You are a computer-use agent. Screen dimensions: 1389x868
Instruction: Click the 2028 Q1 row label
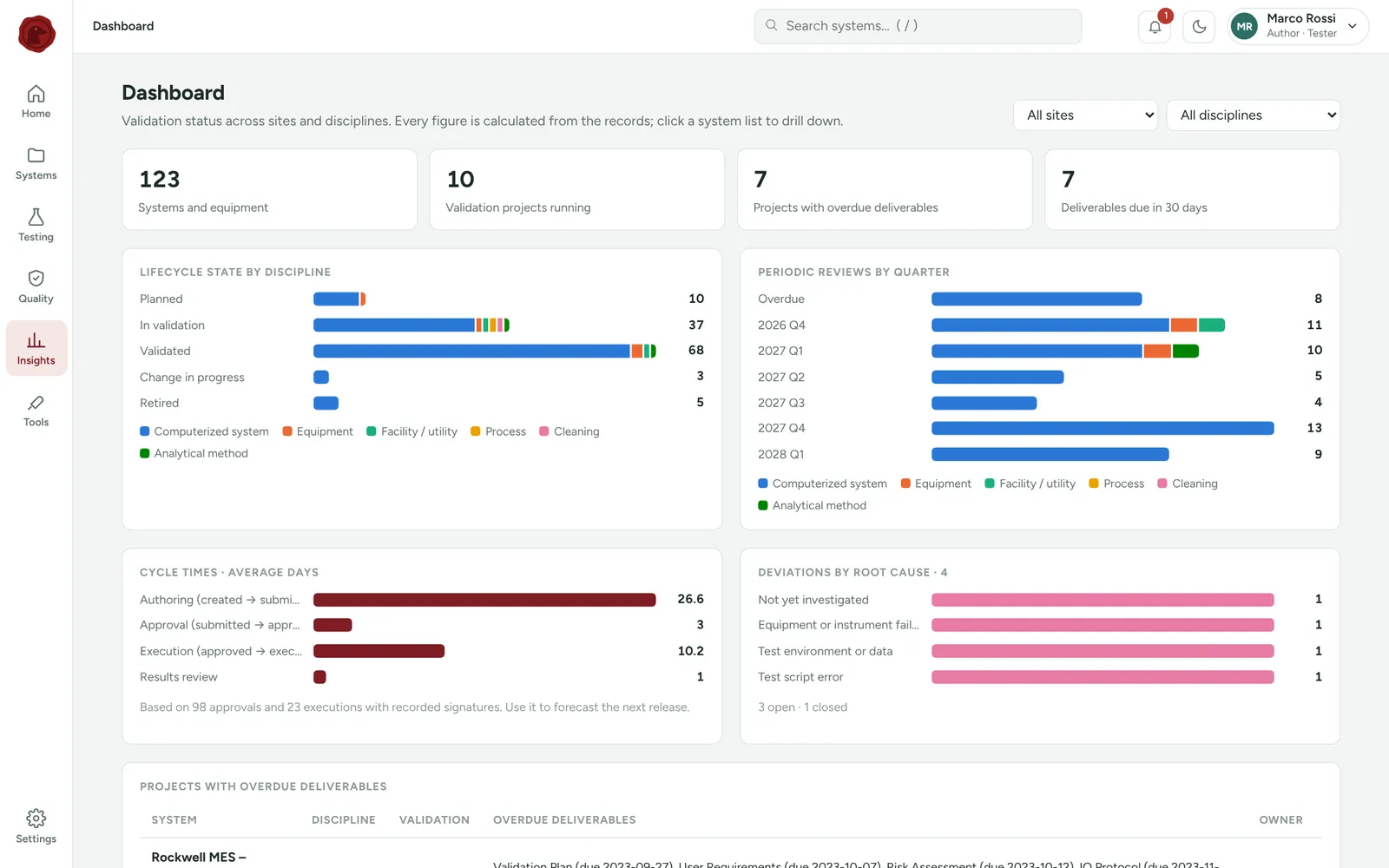pyautogui.click(x=780, y=454)
